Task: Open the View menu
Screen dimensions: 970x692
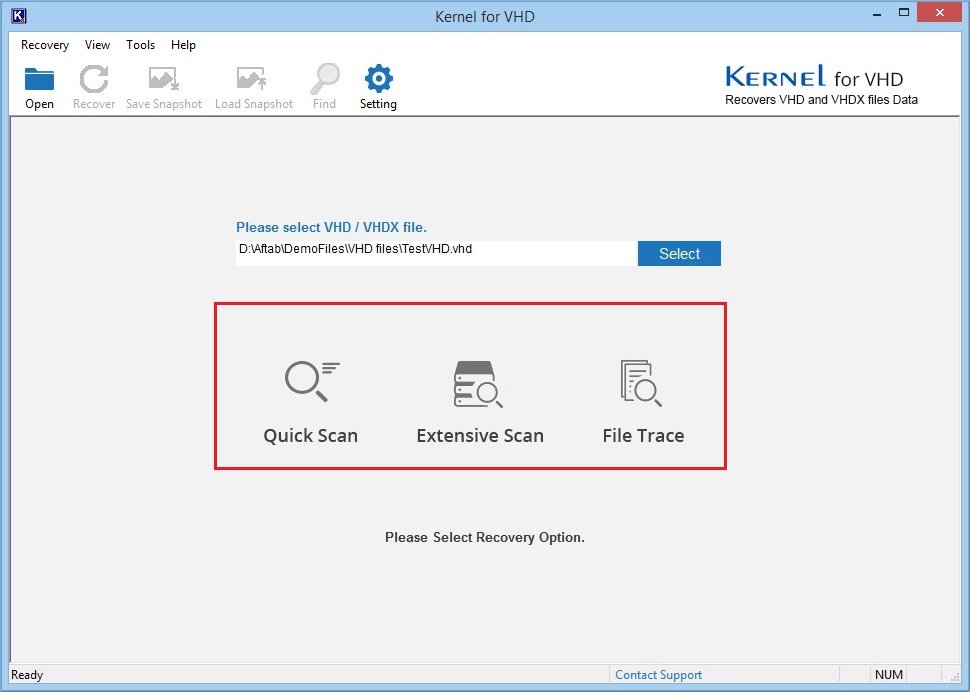Action: (x=97, y=45)
